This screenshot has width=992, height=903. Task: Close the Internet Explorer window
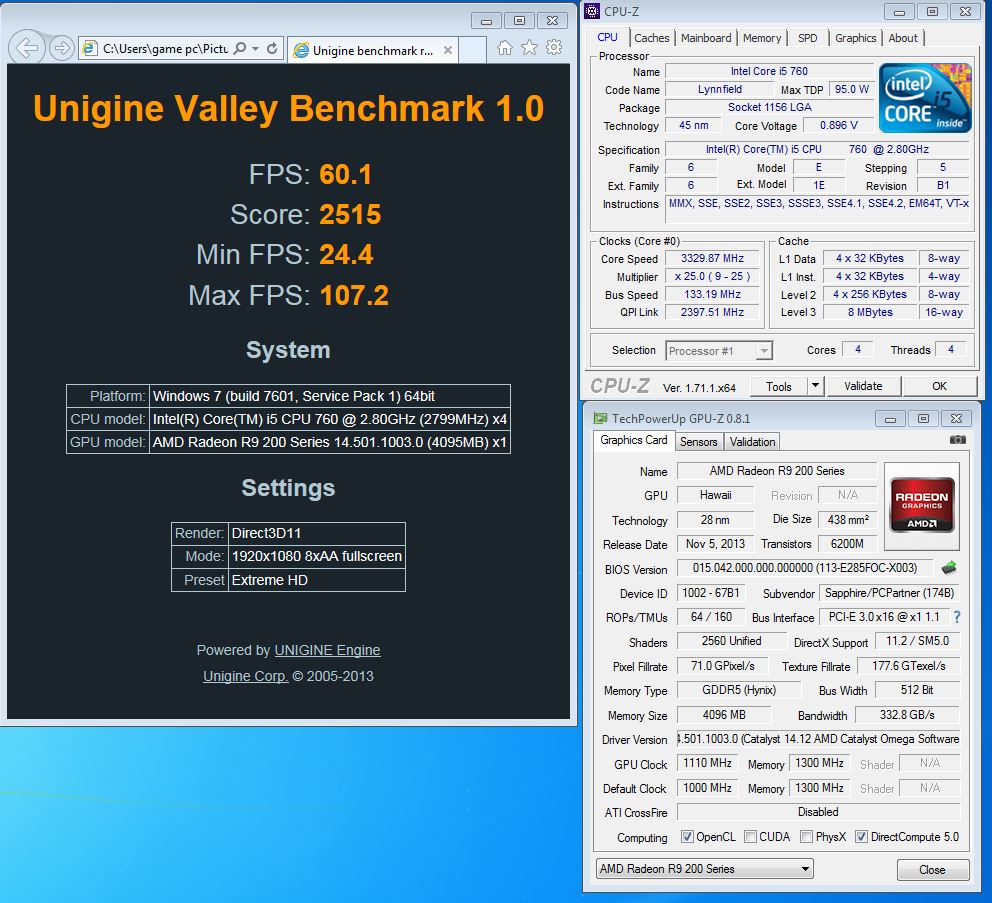point(552,21)
